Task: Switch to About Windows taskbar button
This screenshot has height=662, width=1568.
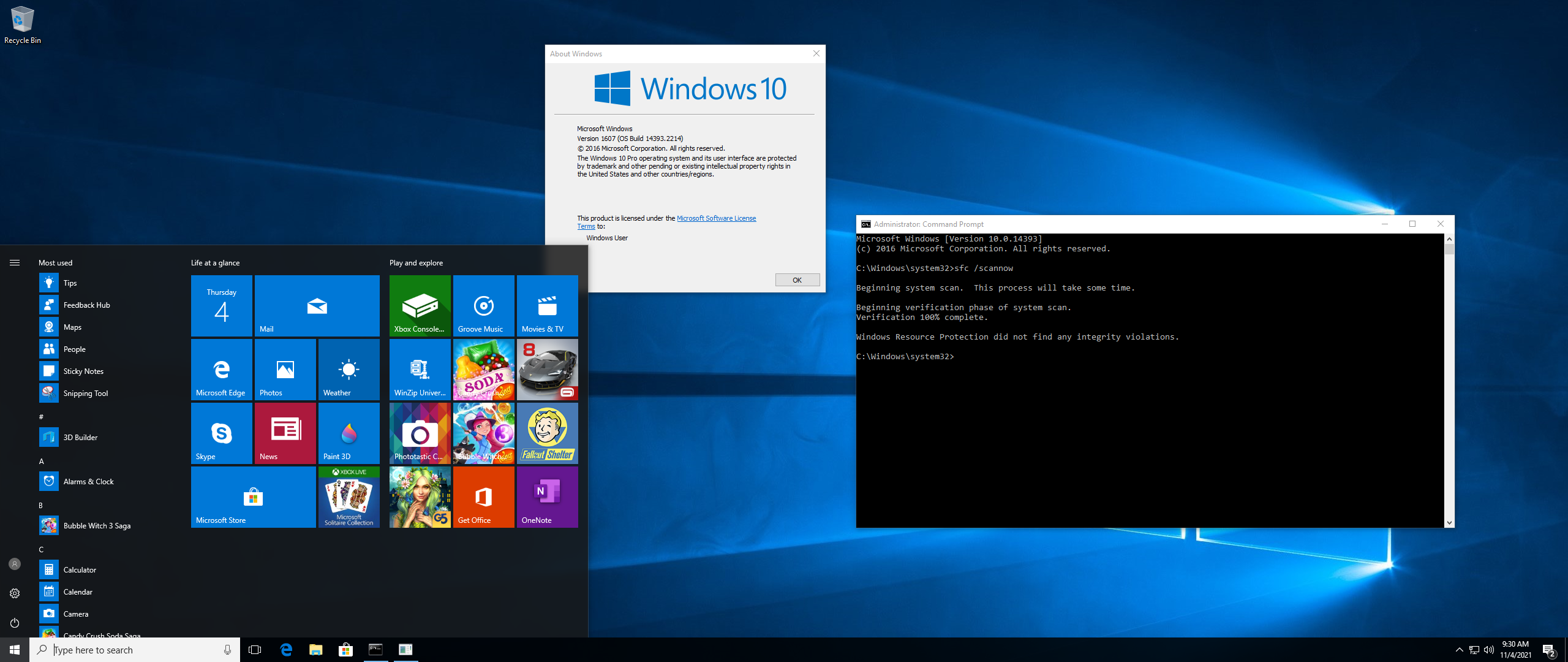Action: pos(405,650)
